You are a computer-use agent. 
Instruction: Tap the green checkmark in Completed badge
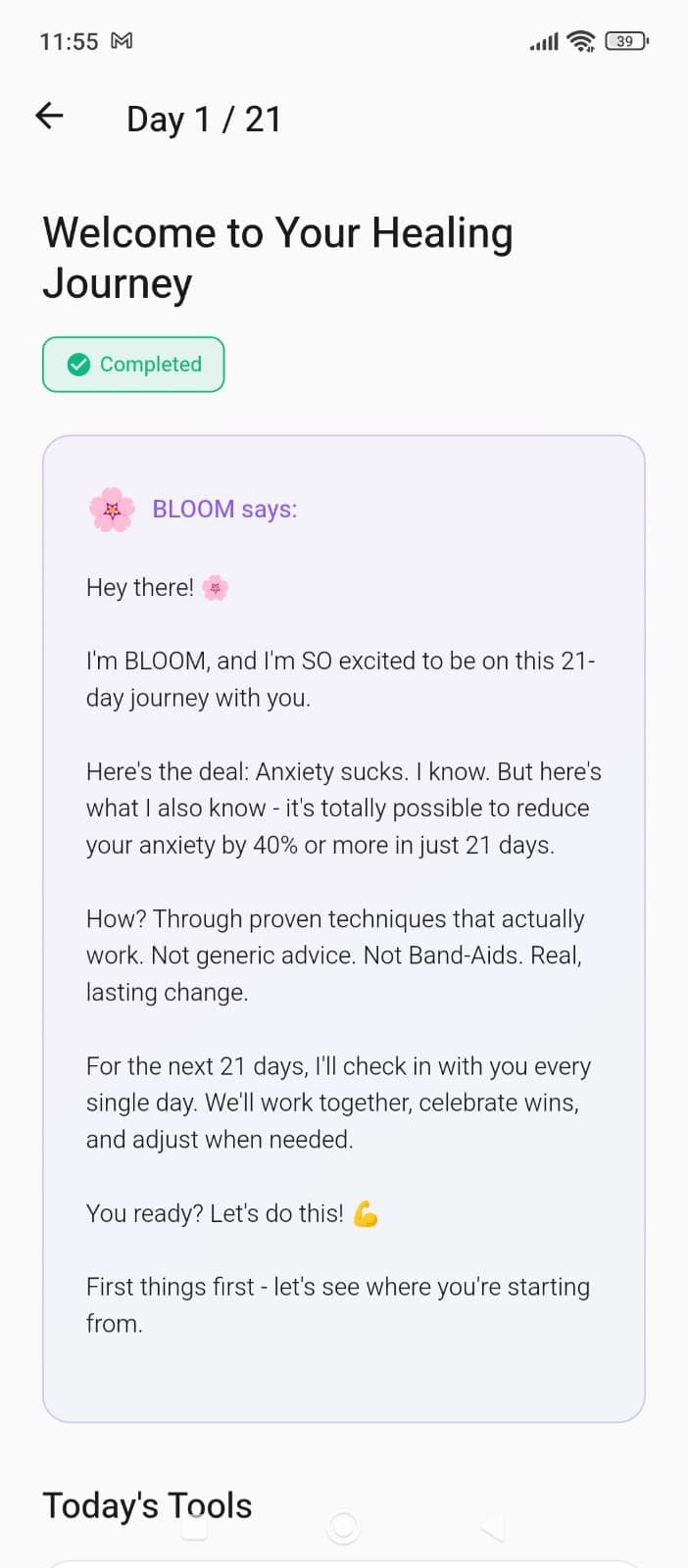(78, 365)
